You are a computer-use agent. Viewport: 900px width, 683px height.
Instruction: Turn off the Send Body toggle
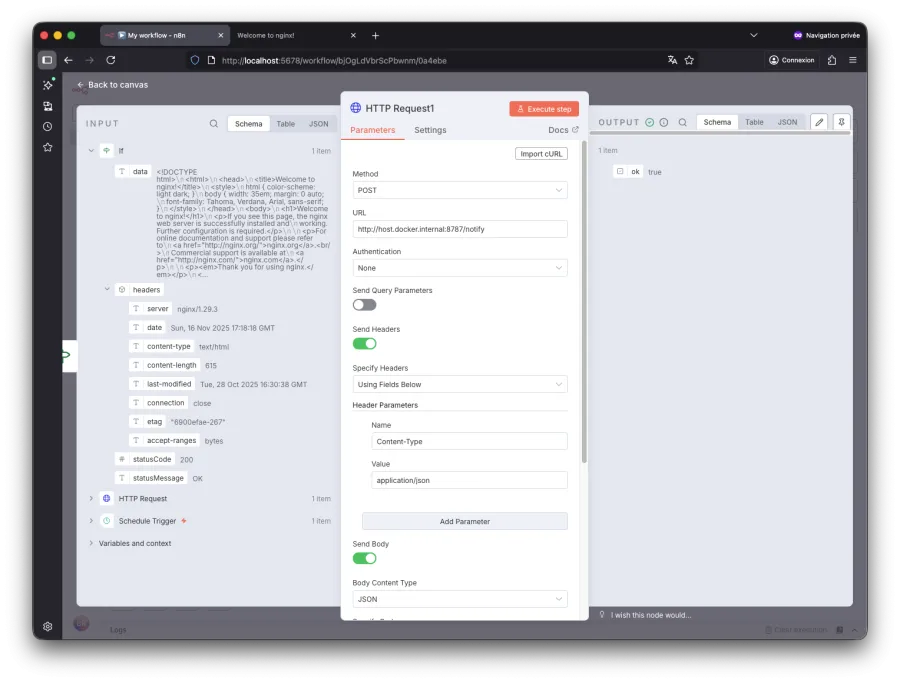point(364,558)
